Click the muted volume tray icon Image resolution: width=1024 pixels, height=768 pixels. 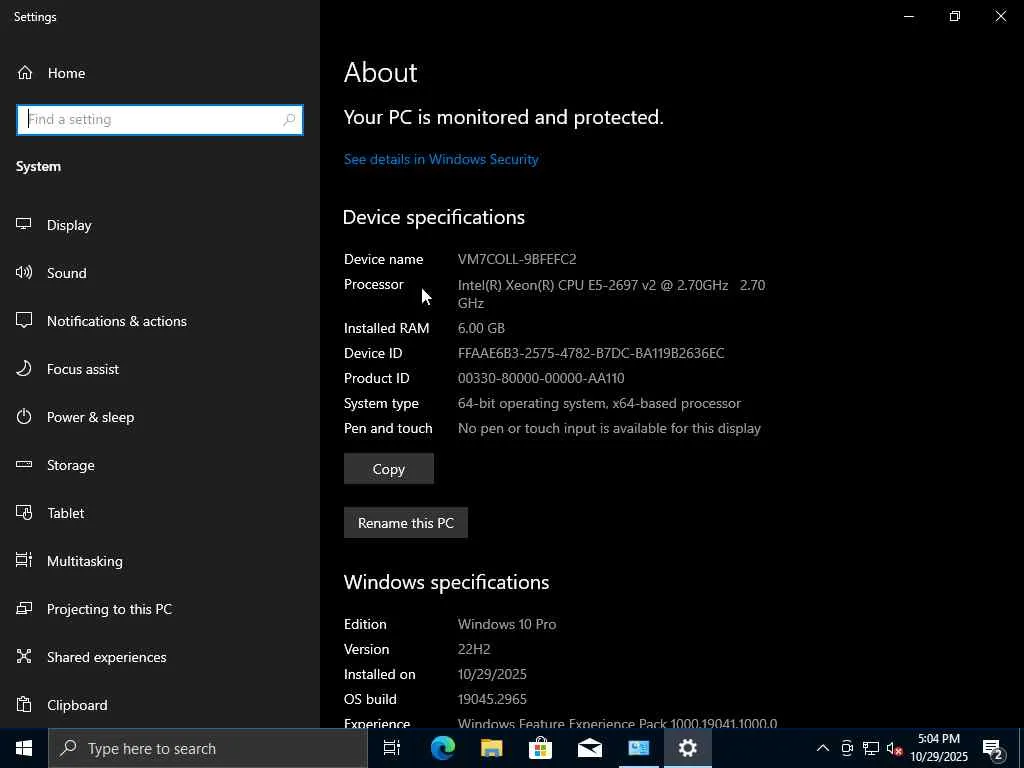coord(894,748)
